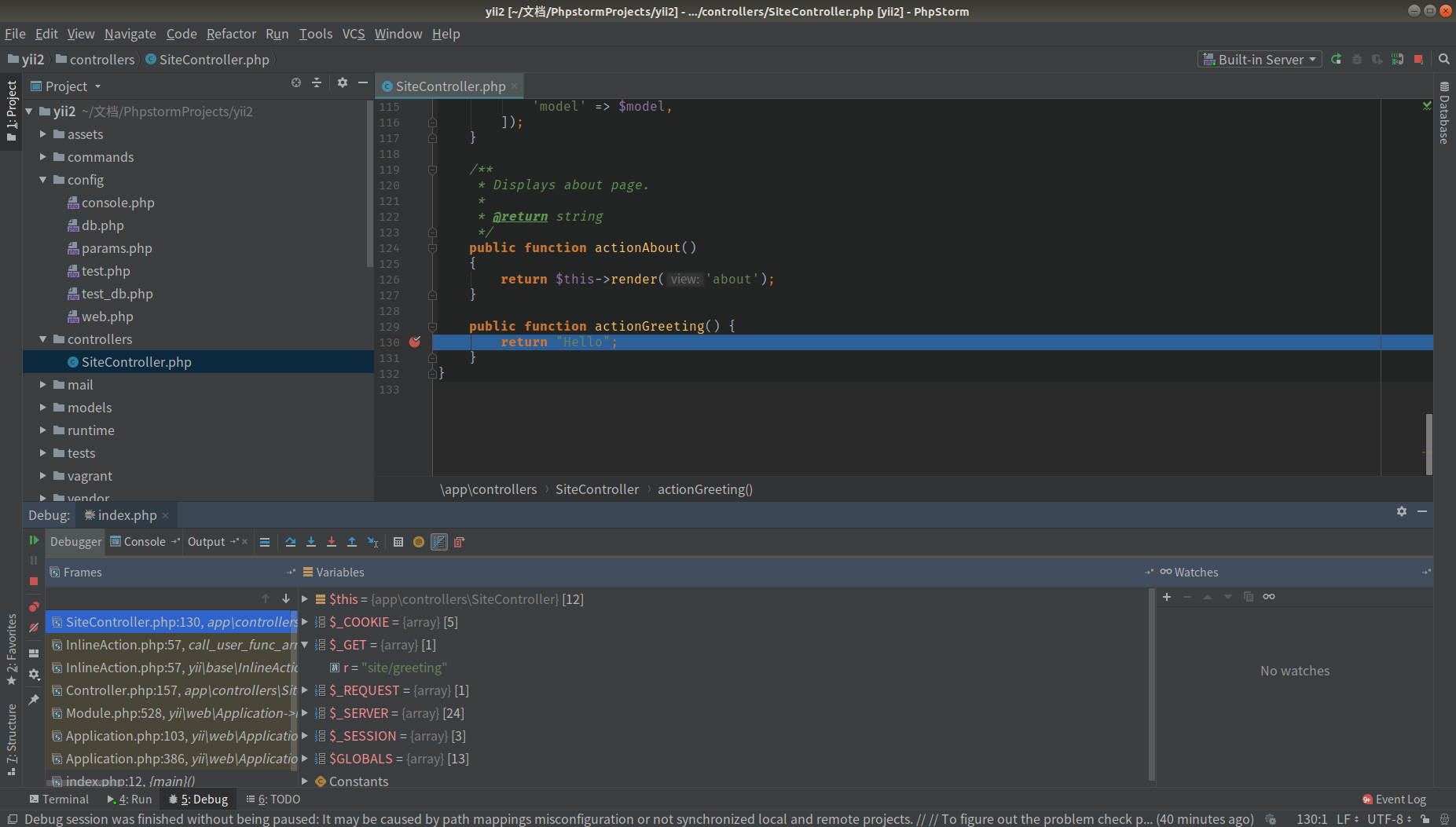Click the Step Out debug icon

(352, 542)
